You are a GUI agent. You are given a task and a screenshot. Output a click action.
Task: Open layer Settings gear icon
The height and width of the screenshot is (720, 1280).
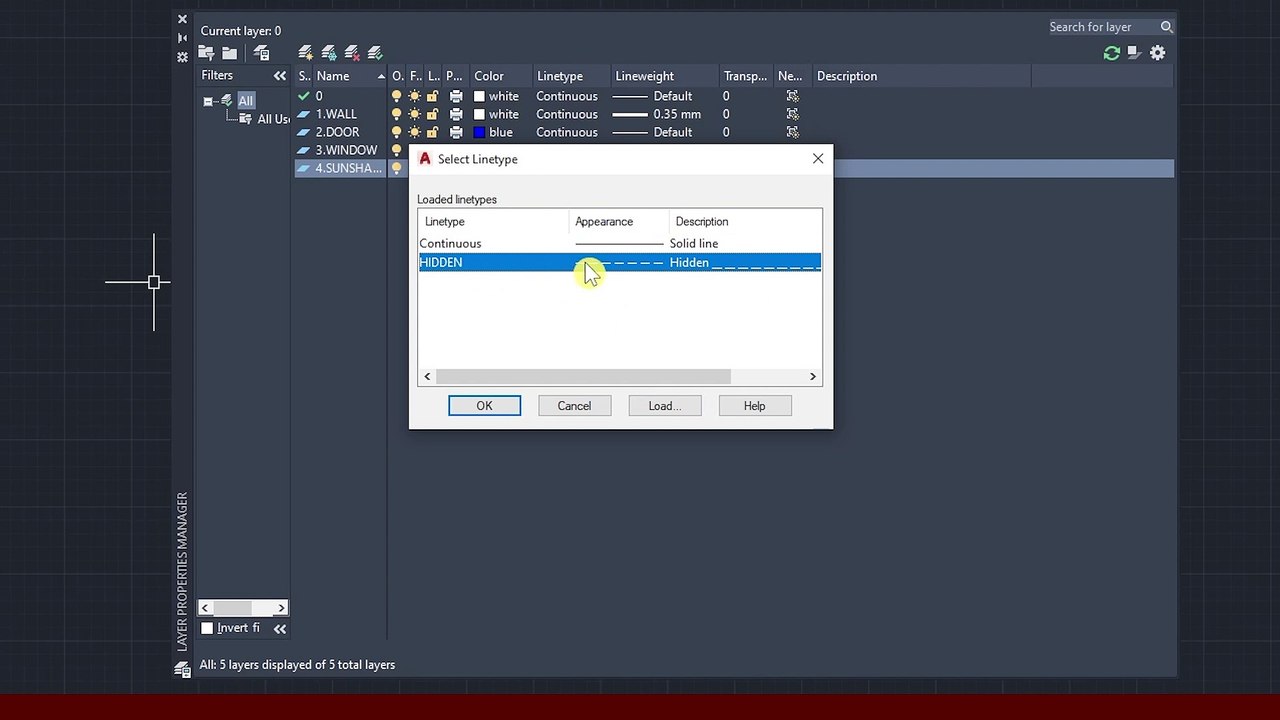click(x=1158, y=53)
